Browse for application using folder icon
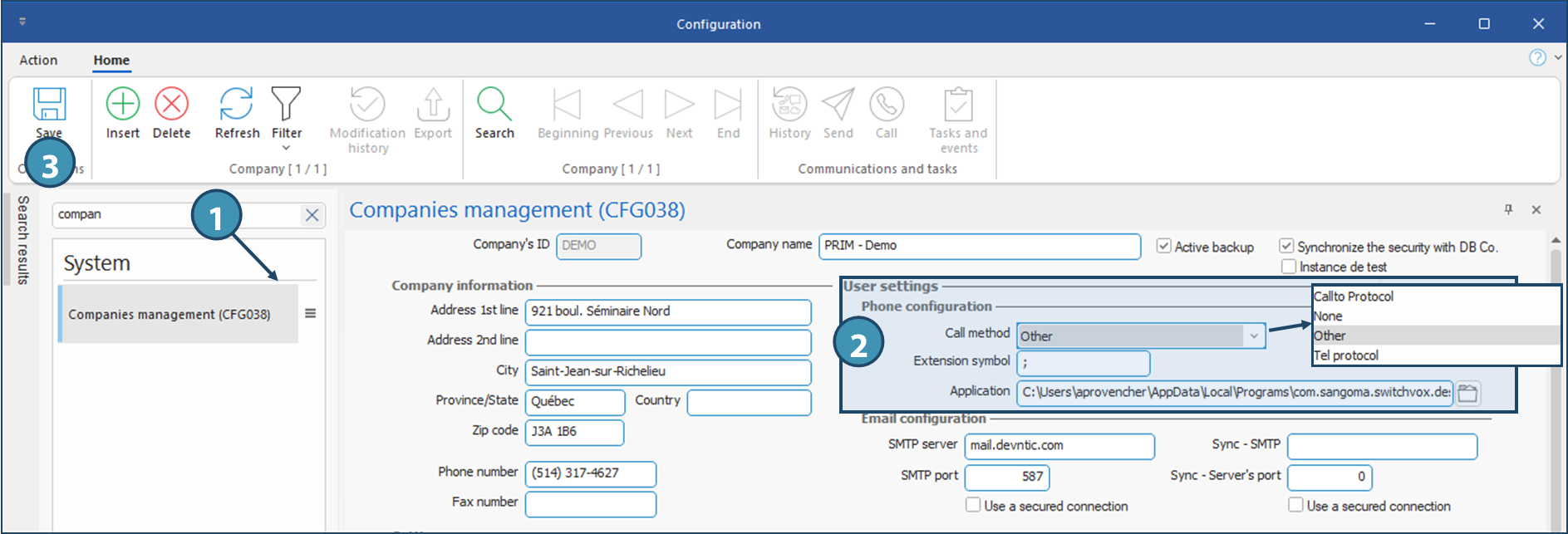 [1468, 393]
